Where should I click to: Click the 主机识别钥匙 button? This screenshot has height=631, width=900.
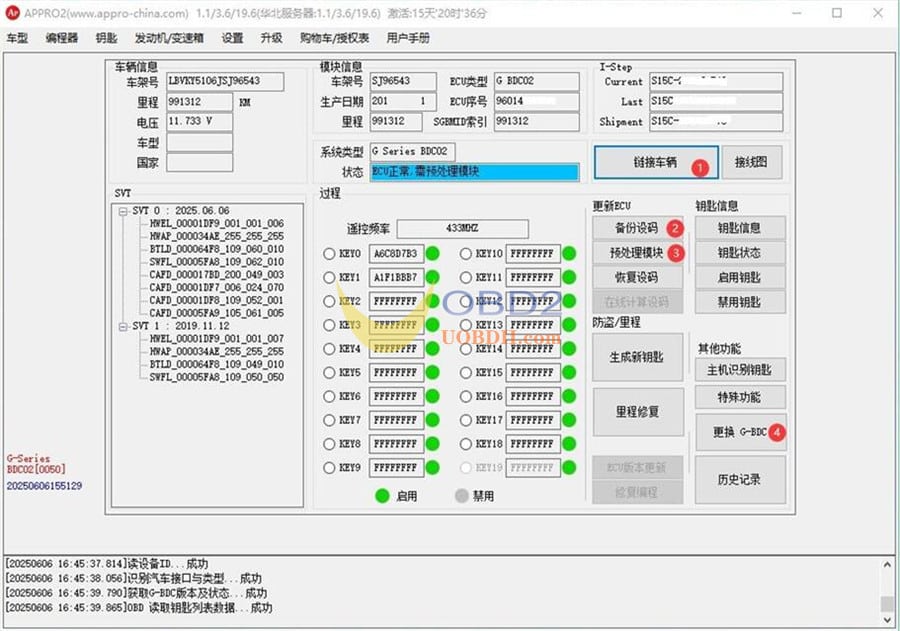click(740, 370)
